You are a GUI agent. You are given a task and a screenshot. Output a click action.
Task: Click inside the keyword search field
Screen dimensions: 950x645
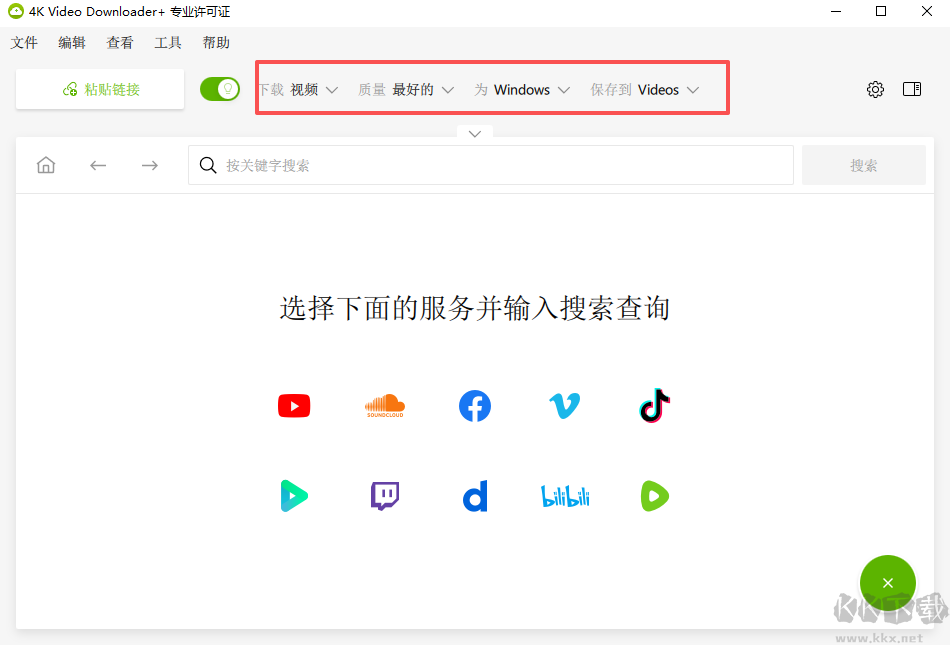click(490, 164)
